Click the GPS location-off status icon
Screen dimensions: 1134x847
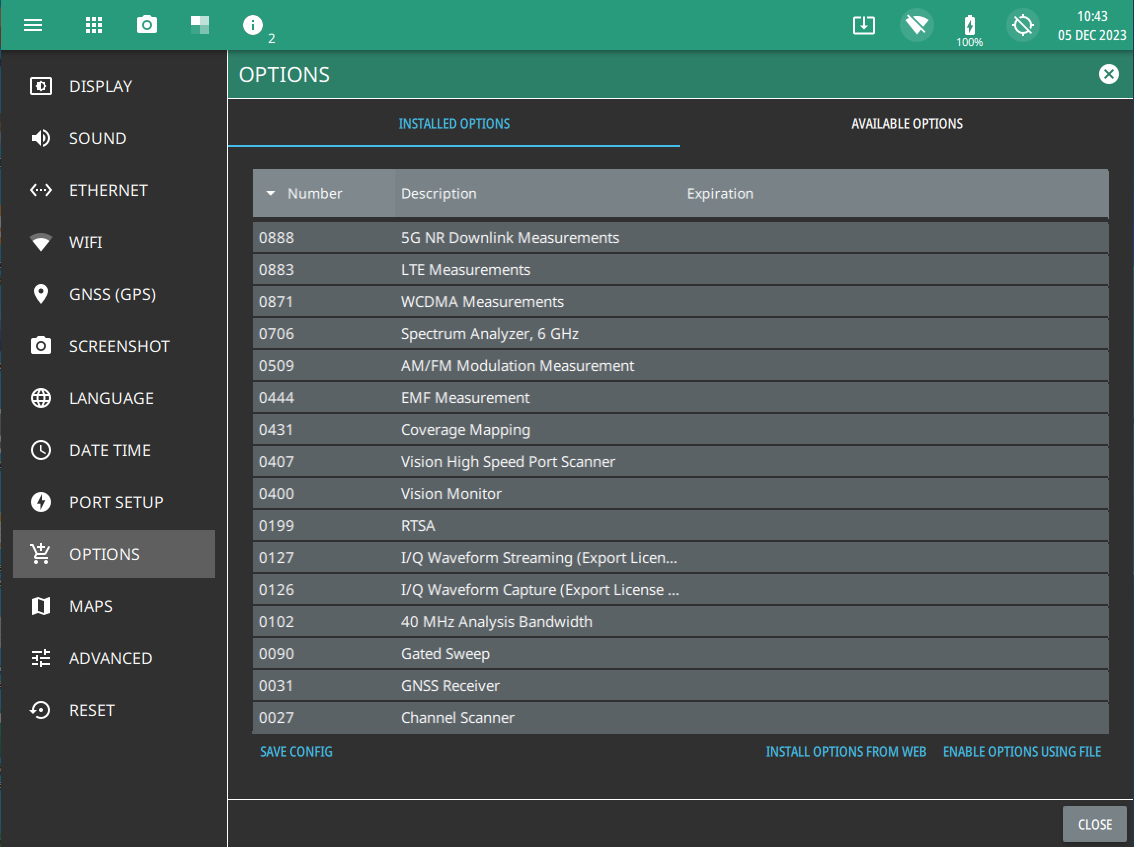pos(1022,25)
